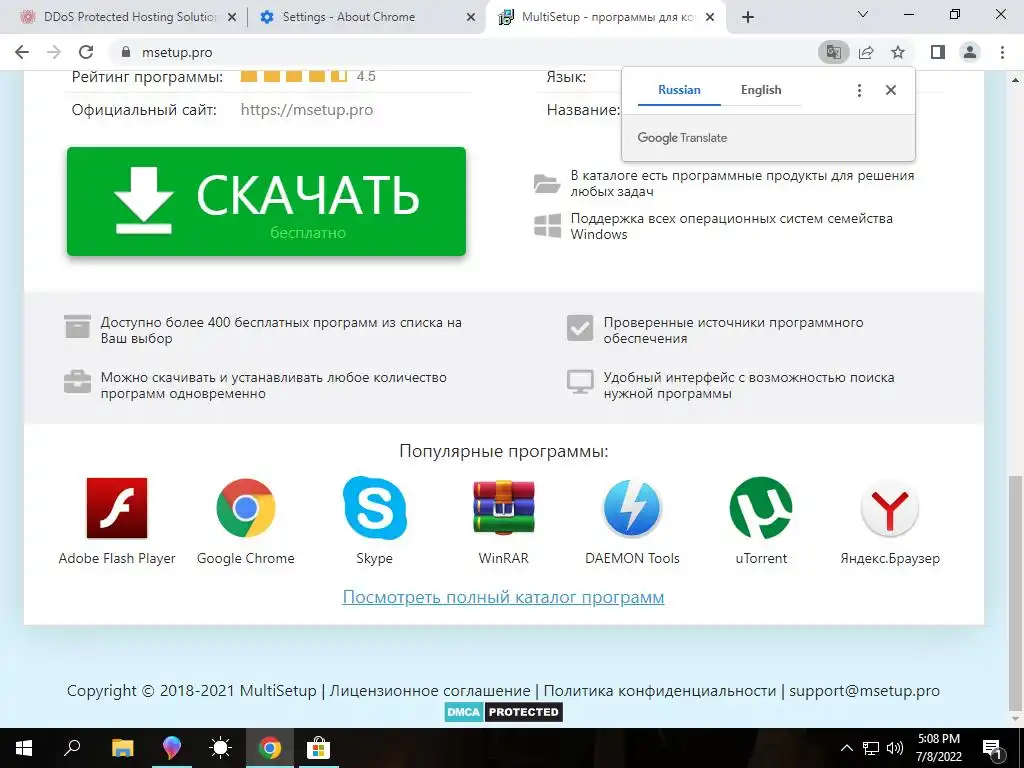The height and width of the screenshot is (768, 1024).
Task: Toggle the Chrome side panel icon
Action: 938,52
